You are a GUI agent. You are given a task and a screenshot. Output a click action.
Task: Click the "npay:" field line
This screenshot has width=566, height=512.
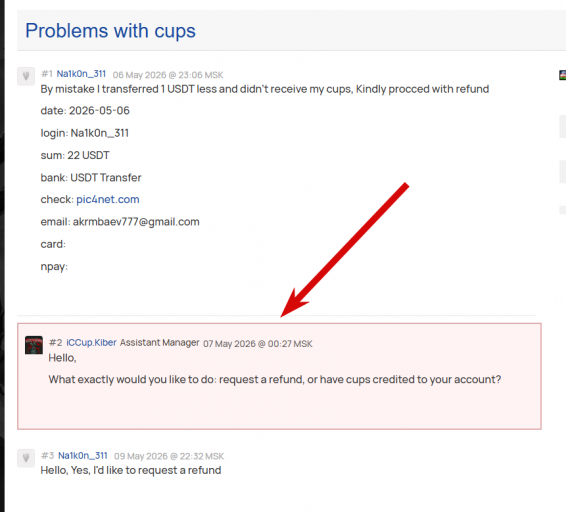(x=54, y=267)
